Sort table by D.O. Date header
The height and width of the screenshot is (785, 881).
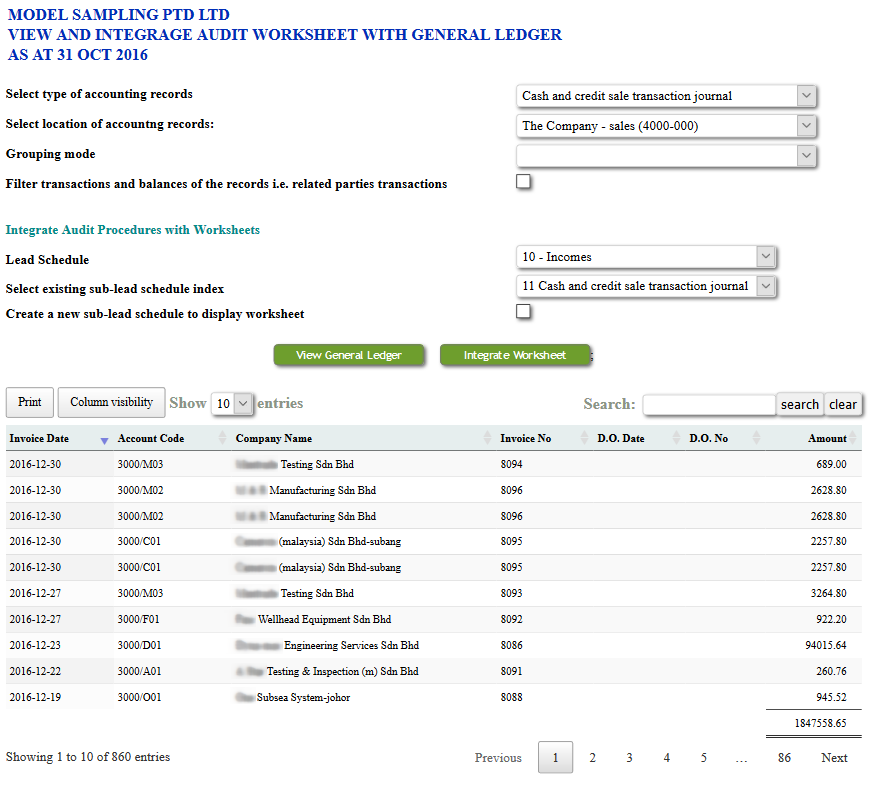coord(621,438)
